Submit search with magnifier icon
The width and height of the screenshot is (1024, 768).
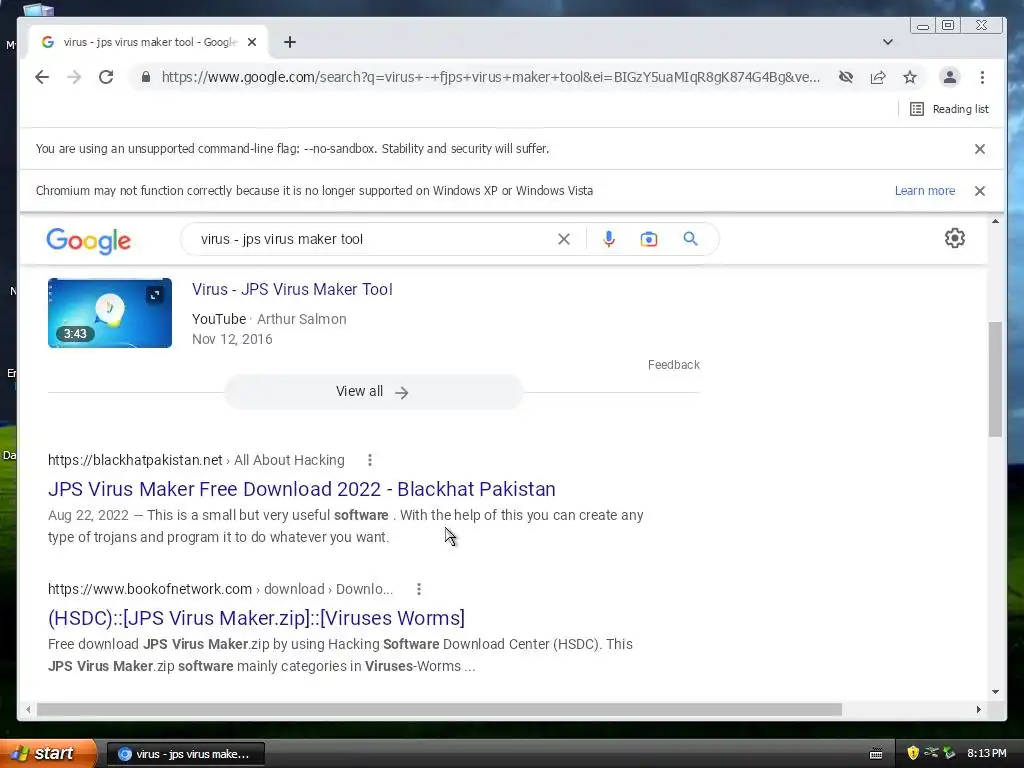[x=690, y=239]
